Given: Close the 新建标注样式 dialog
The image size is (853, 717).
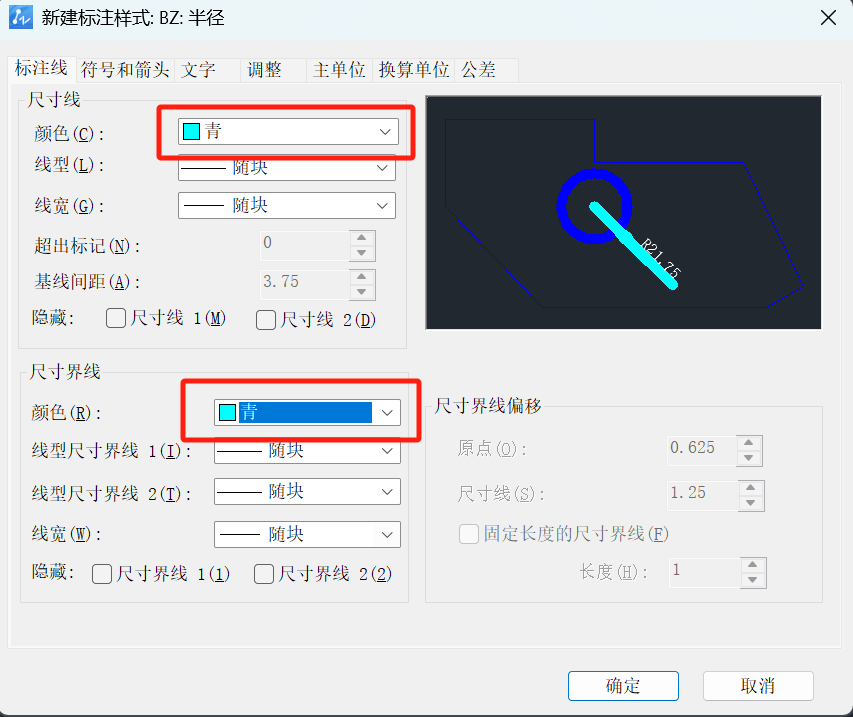Looking at the screenshot, I should click(x=828, y=18).
